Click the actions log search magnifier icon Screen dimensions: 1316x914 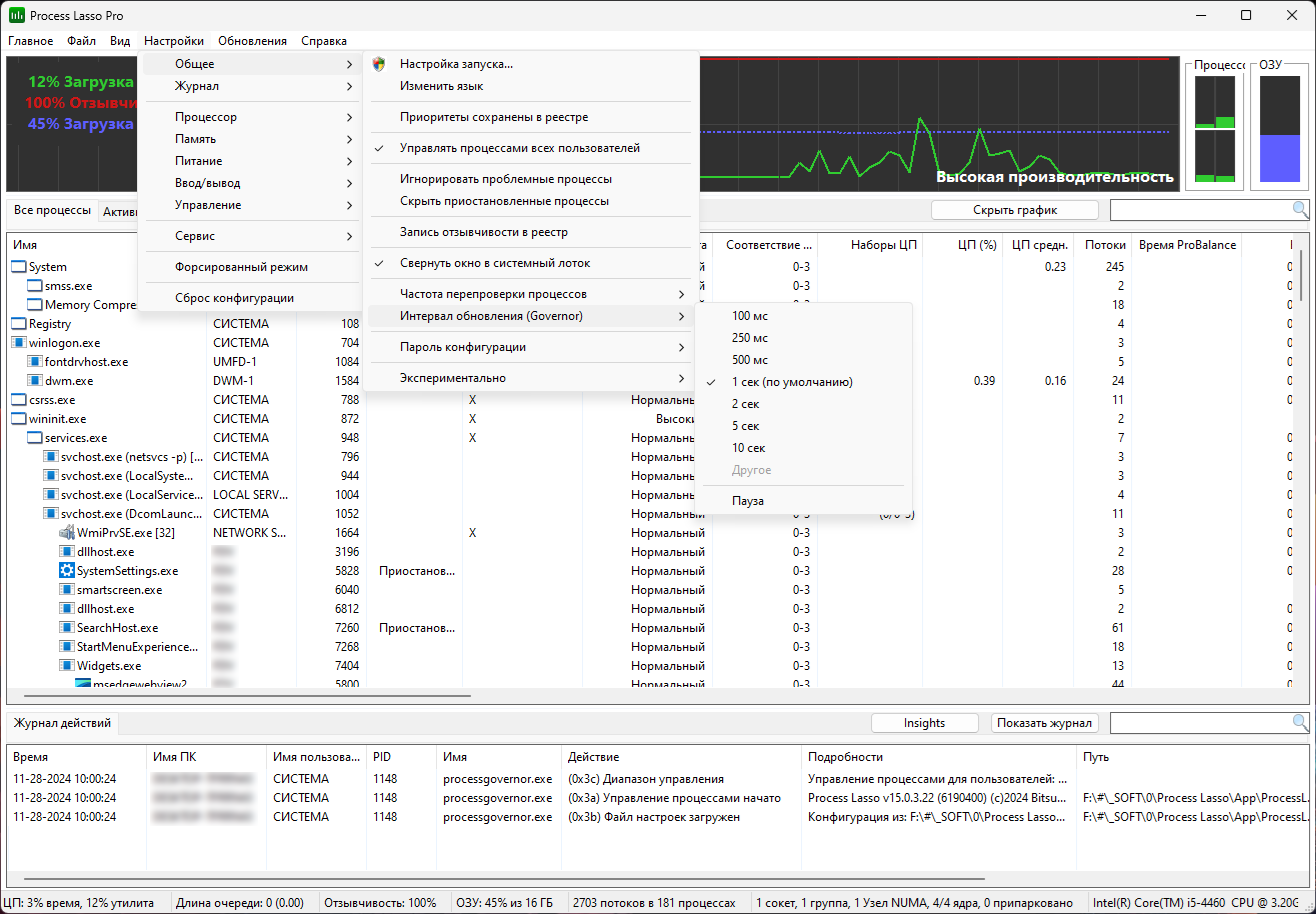[x=1300, y=723]
